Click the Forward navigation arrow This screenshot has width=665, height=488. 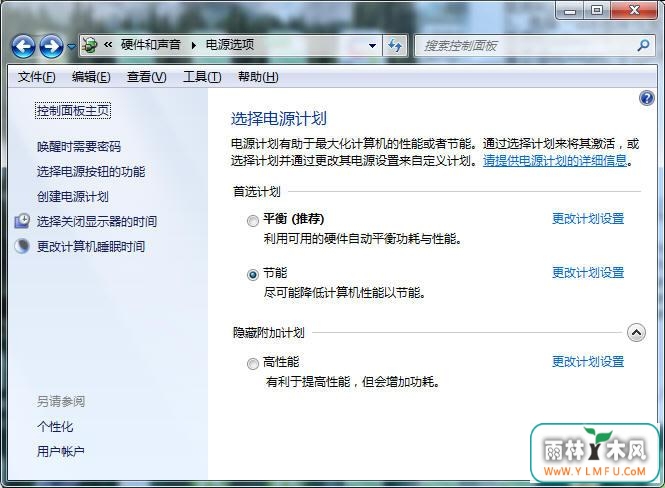tap(51, 46)
